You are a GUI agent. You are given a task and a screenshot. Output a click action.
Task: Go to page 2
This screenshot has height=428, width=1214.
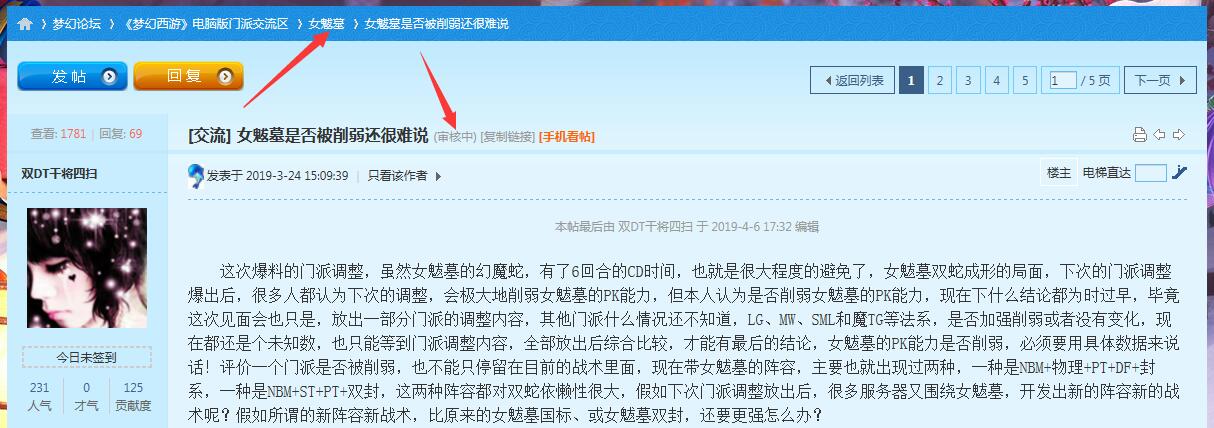coord(939,80)
